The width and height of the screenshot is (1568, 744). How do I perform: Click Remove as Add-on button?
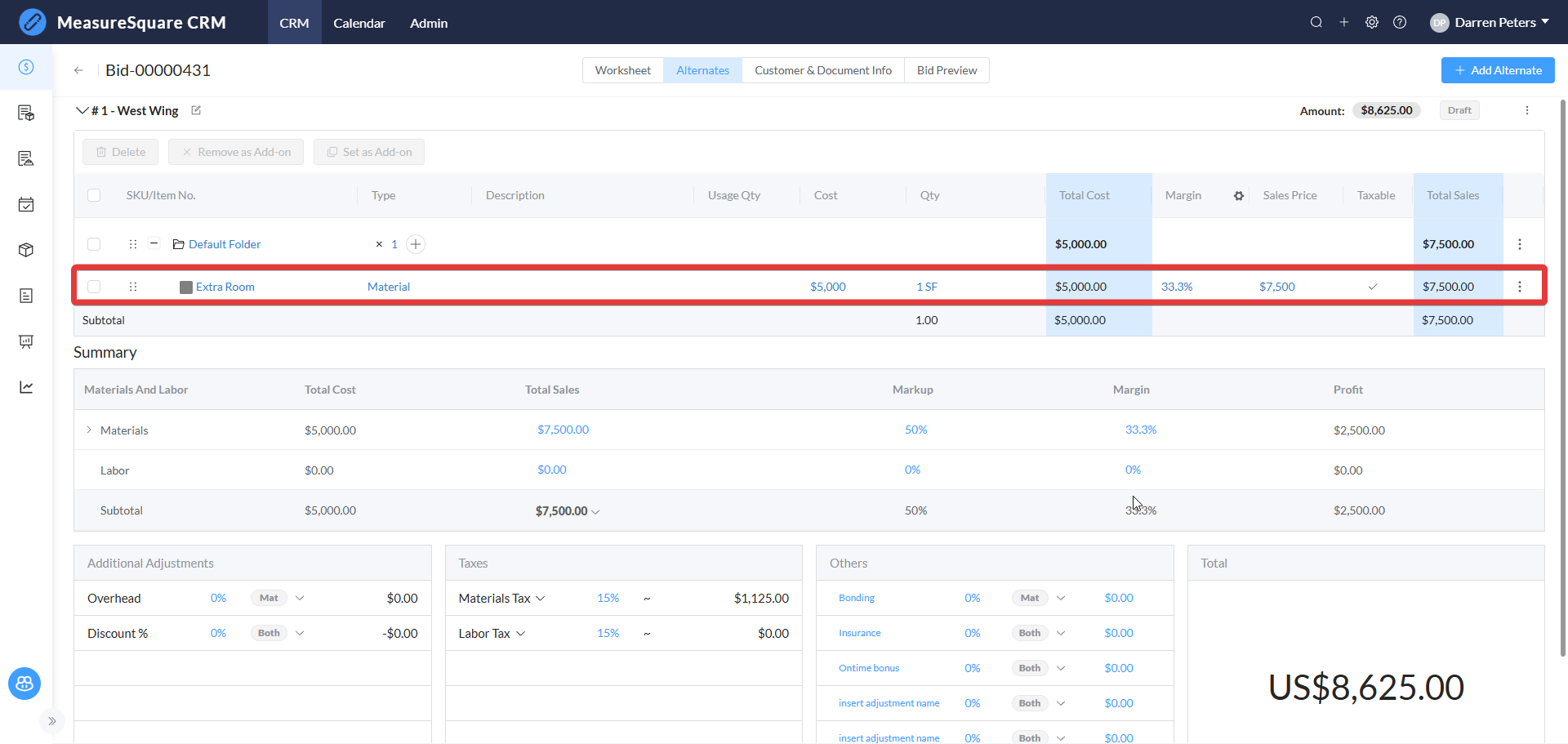tap(236, 152)
